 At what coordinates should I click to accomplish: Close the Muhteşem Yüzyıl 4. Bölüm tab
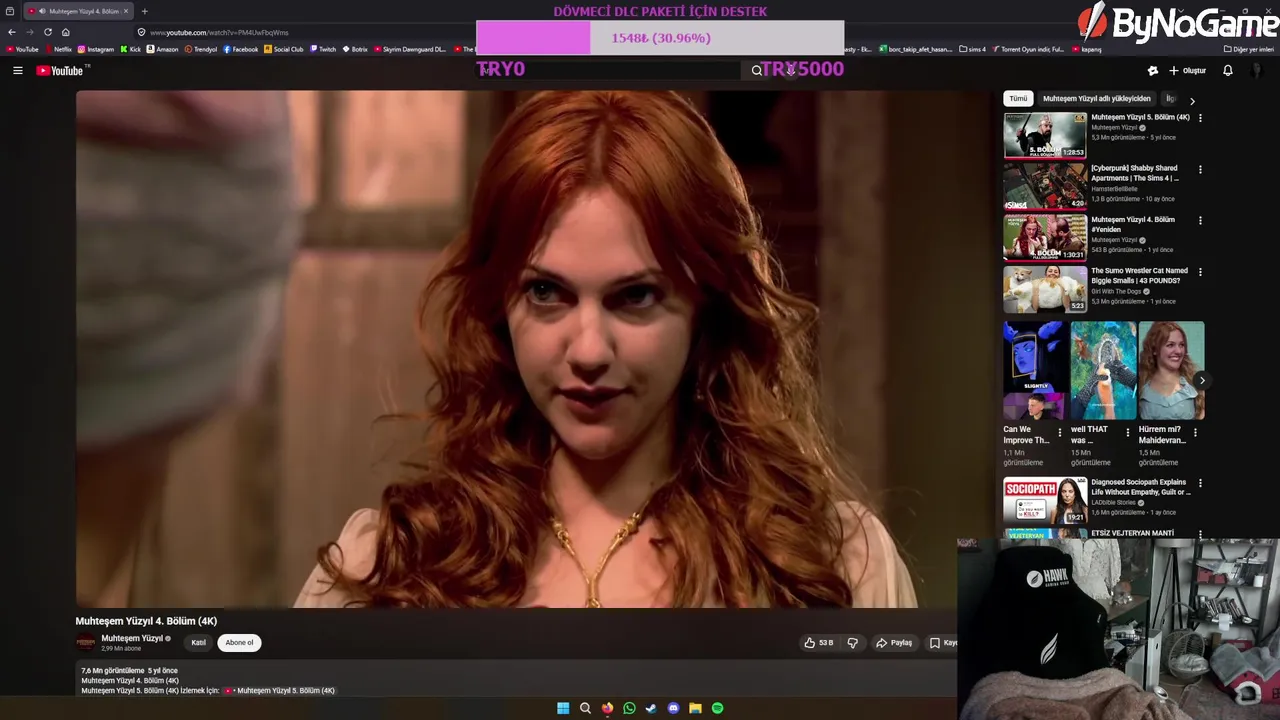click(126, 11)
